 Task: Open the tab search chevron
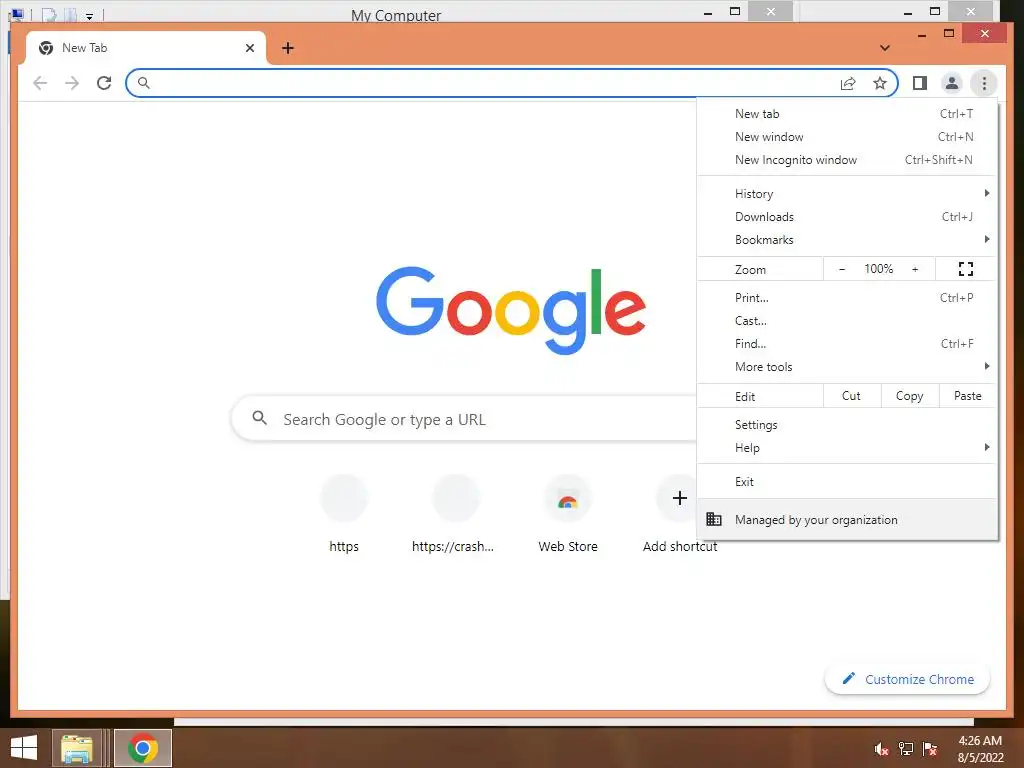(x=884, y=48)
